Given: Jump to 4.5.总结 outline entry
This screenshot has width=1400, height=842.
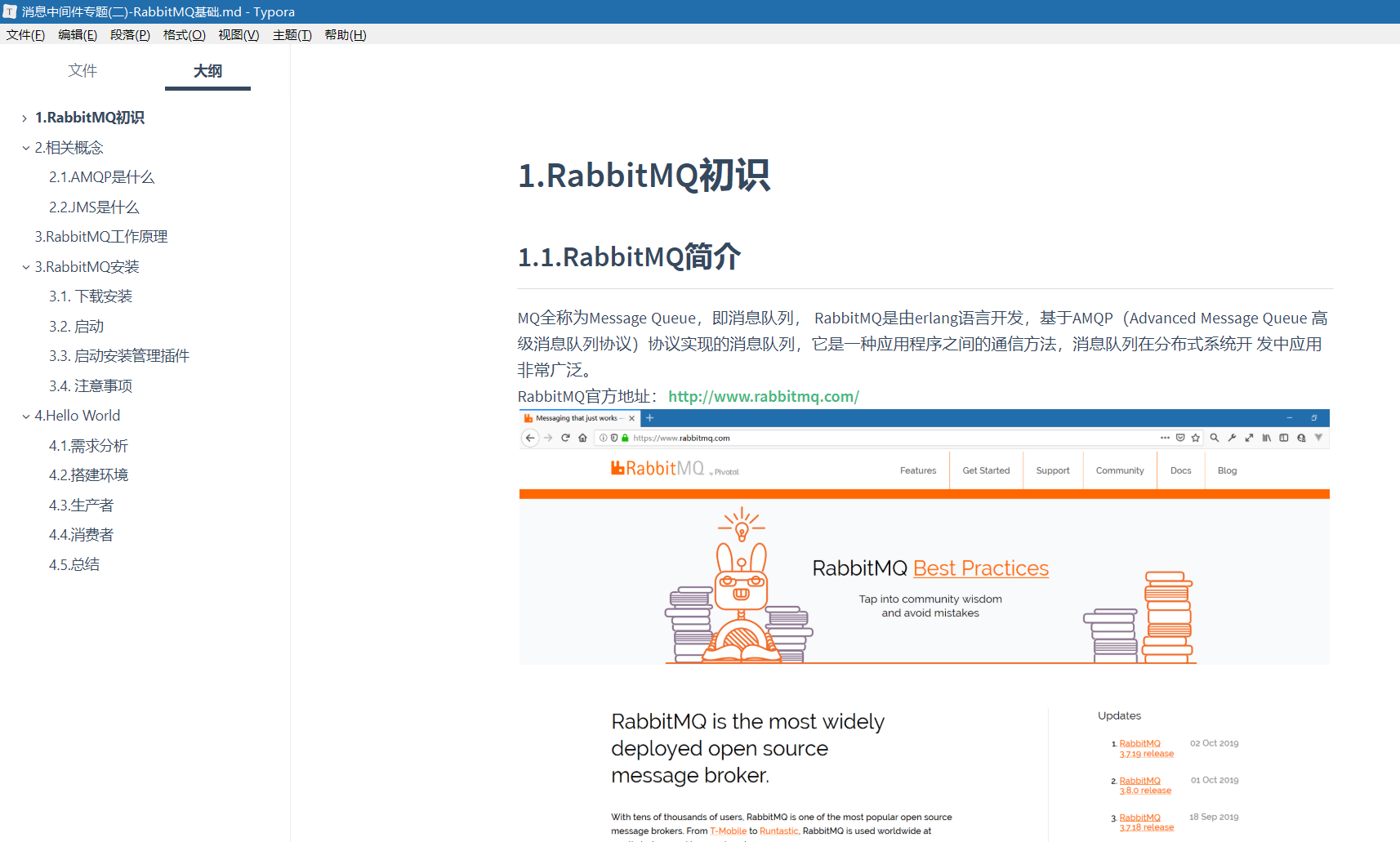Looking at the screenshot, I should 74,565.
